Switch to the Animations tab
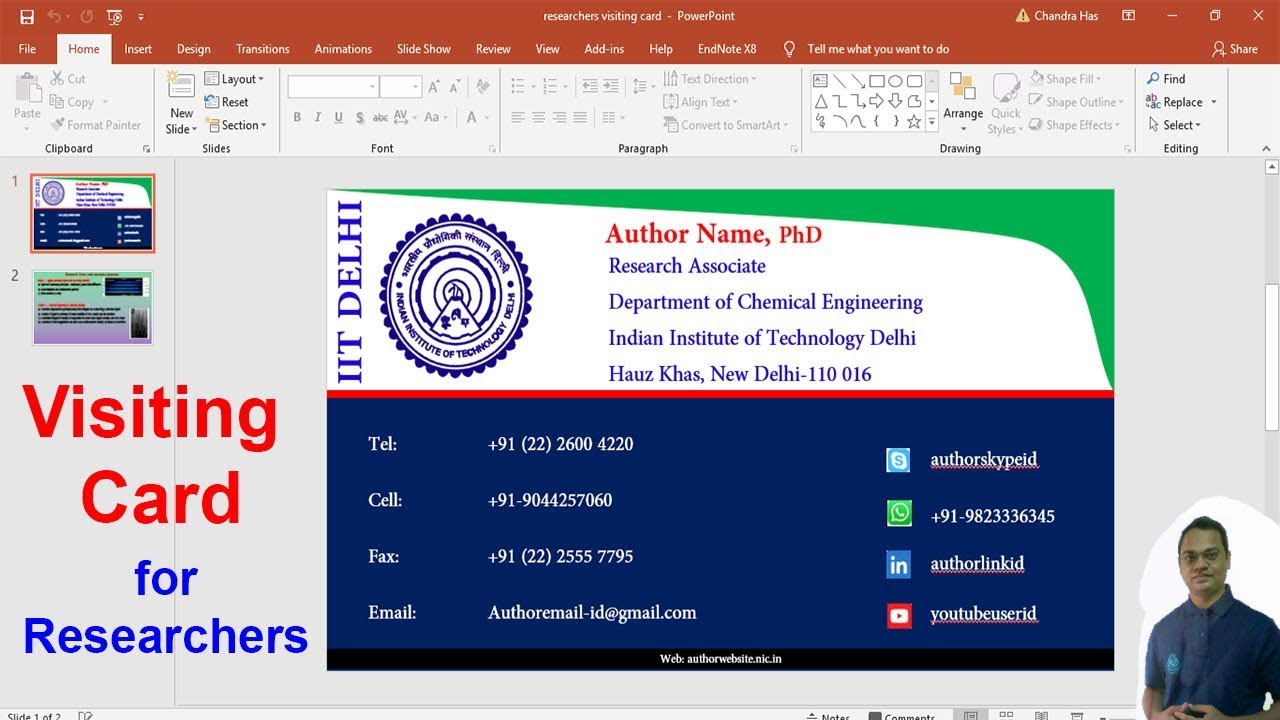 343,49
